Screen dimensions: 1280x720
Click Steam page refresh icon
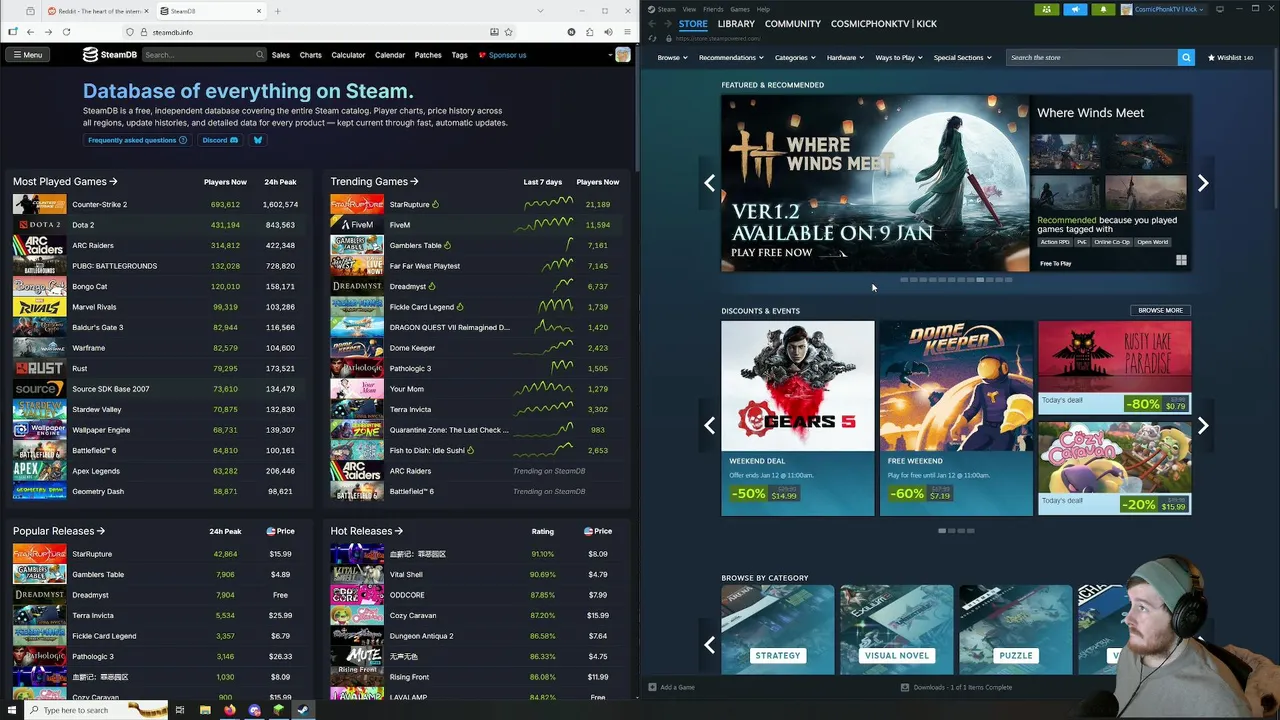click(652, 39)
